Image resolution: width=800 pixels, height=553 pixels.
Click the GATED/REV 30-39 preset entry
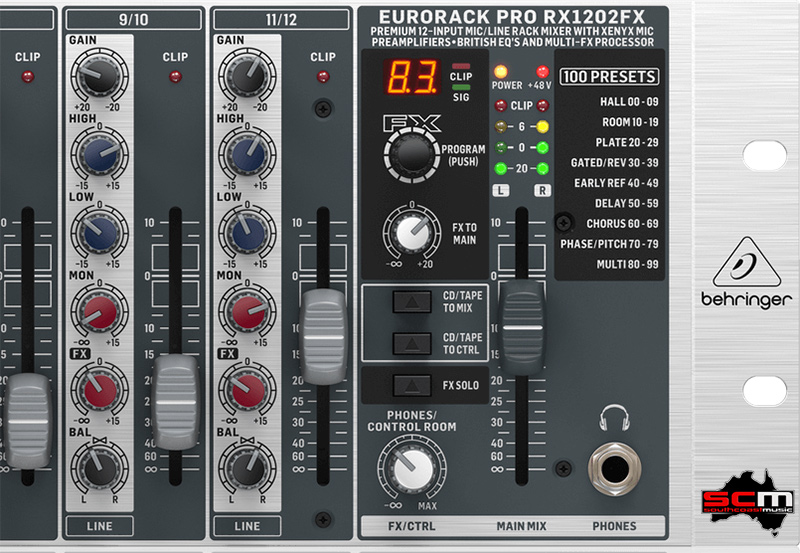tap(615, 163)
